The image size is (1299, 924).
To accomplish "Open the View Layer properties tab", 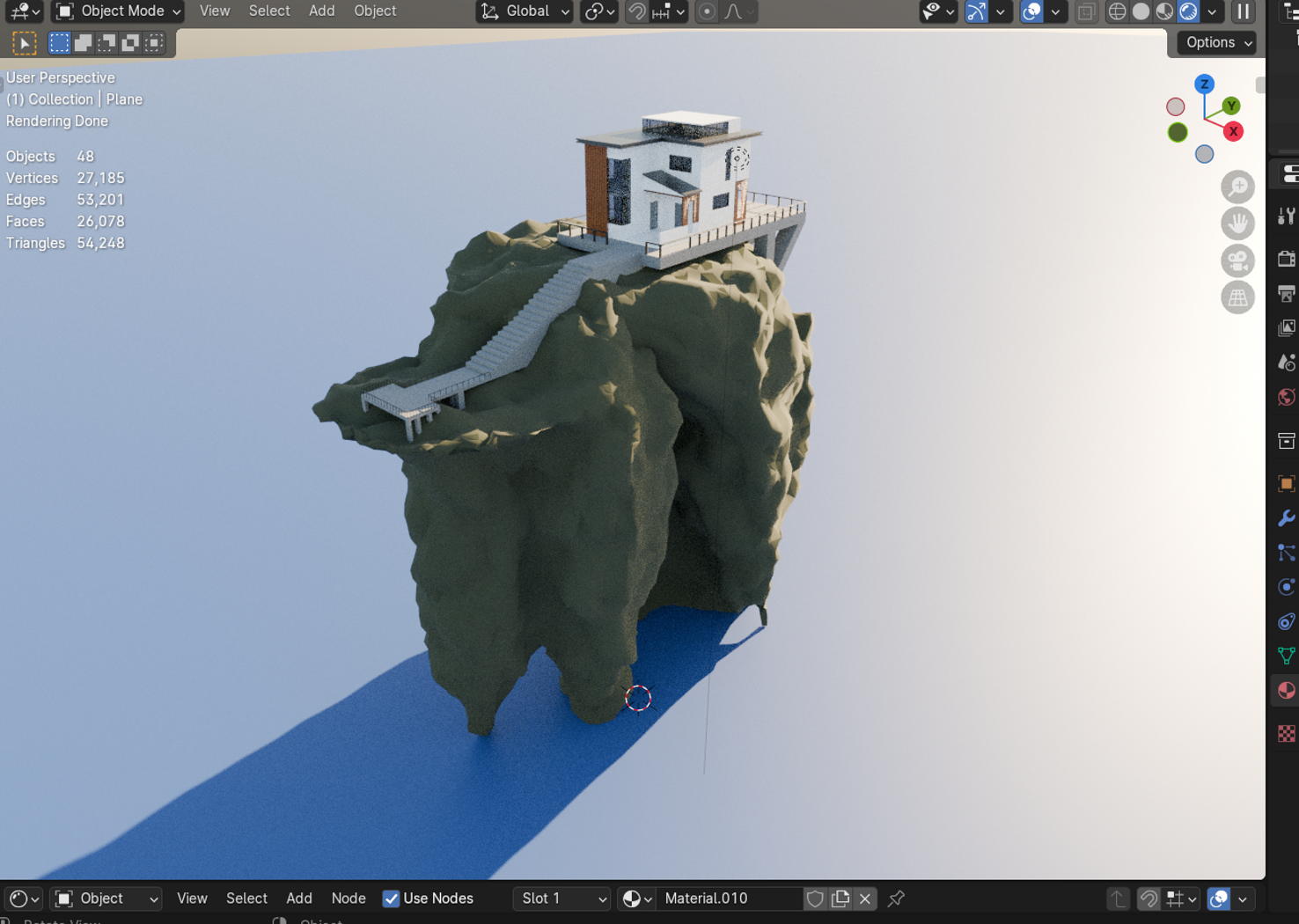I will [x=1287, y=328].
